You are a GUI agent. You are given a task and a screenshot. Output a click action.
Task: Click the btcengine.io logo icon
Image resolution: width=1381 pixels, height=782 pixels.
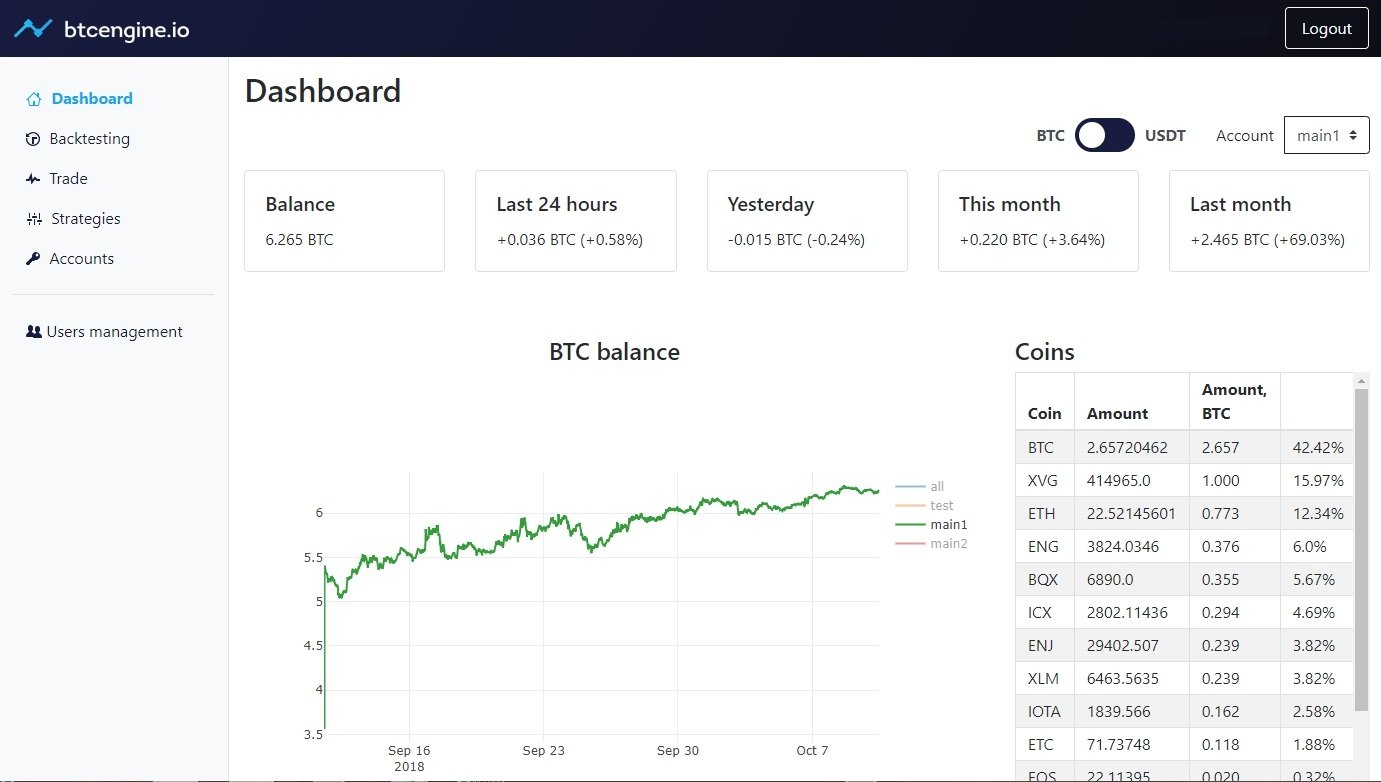[x=33, y=29]
